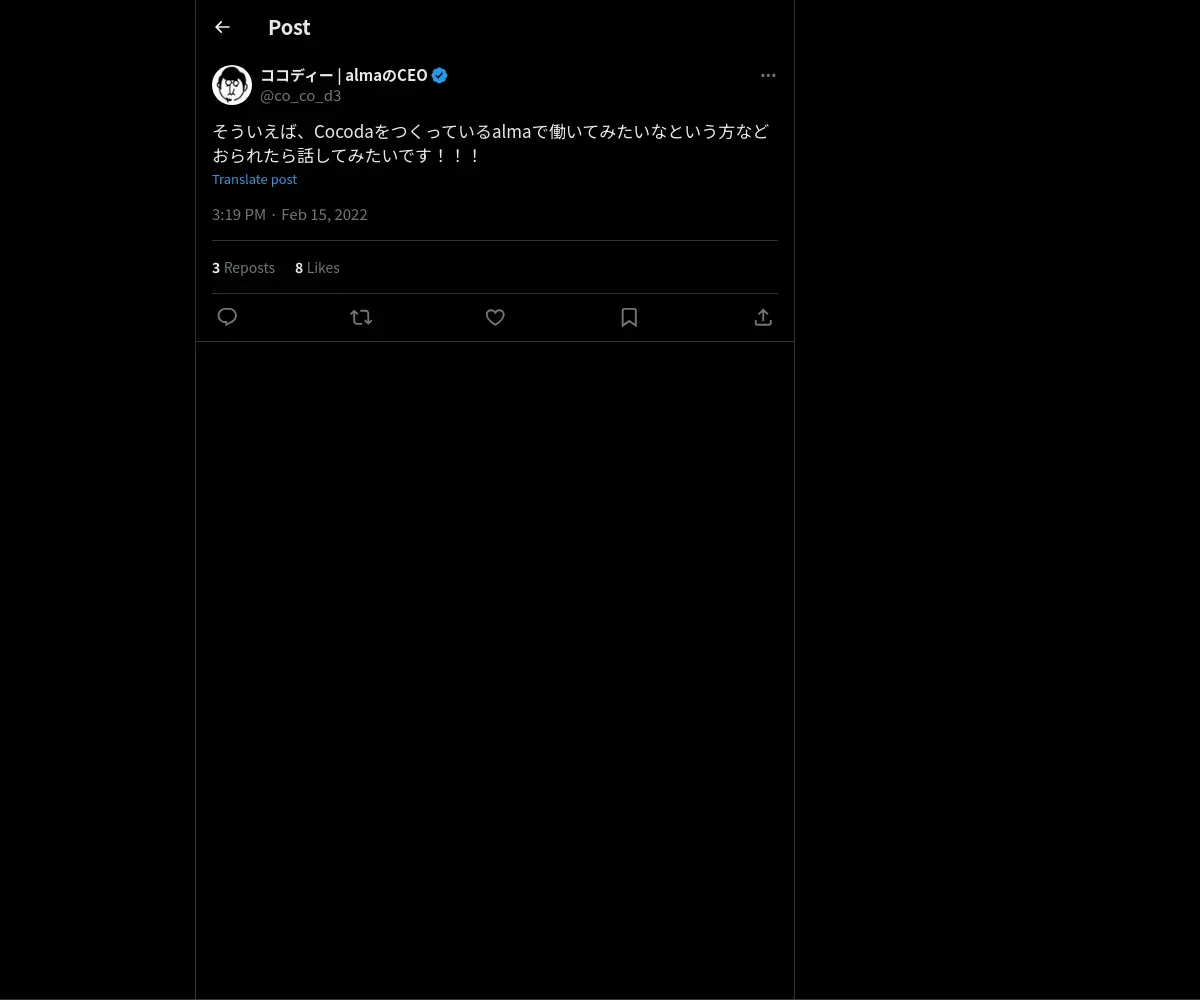View the 3 Reposts list
1200x1000 pixels.
click(243, 267)
